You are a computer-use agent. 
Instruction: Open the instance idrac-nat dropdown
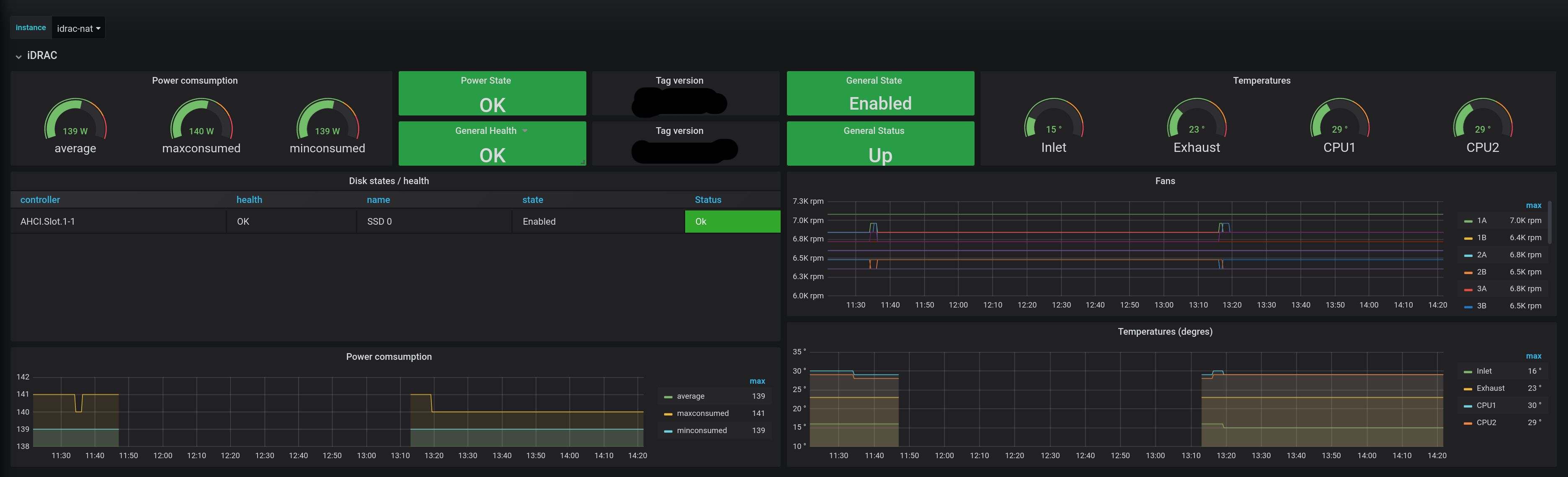pos(78,28)
